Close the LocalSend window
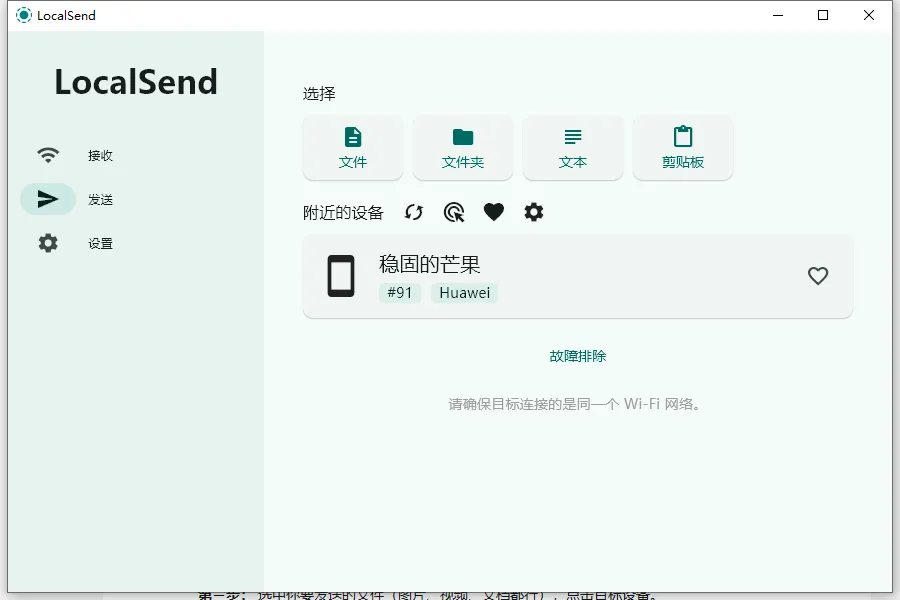 pyautogui.click(x=869, y=16)
